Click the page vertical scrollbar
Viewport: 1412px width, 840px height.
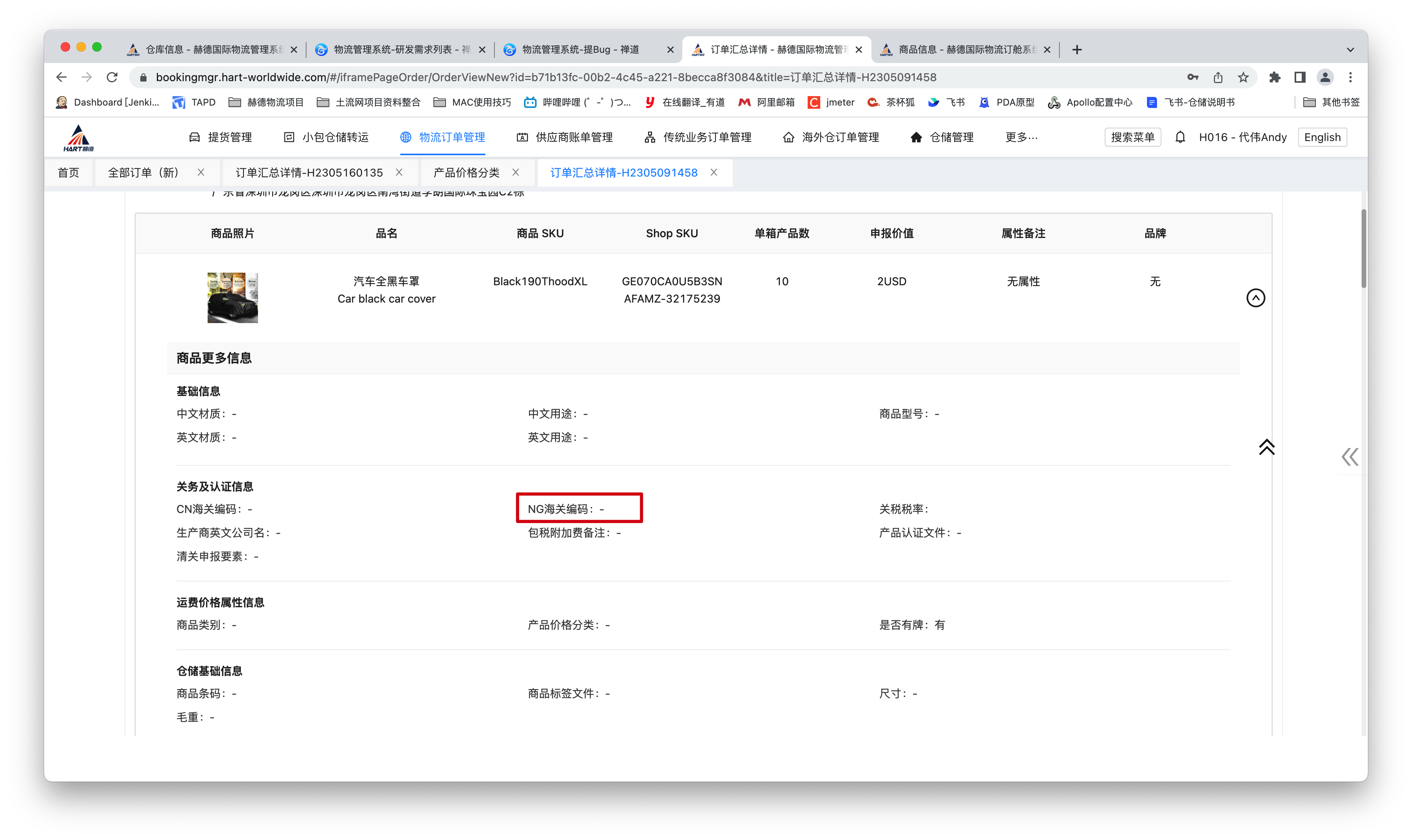pos(1363,249)
